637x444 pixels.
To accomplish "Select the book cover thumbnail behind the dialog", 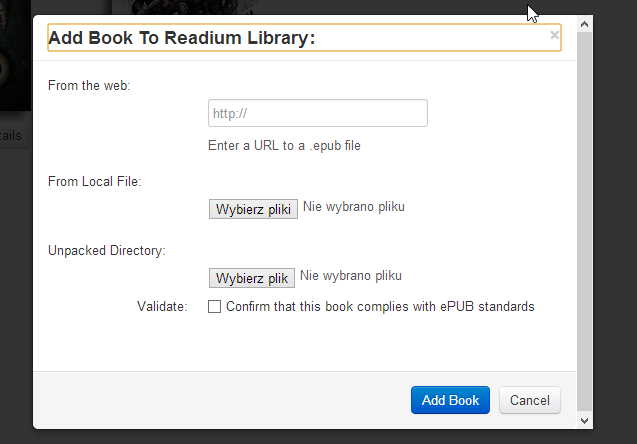I will click(15, 55).
